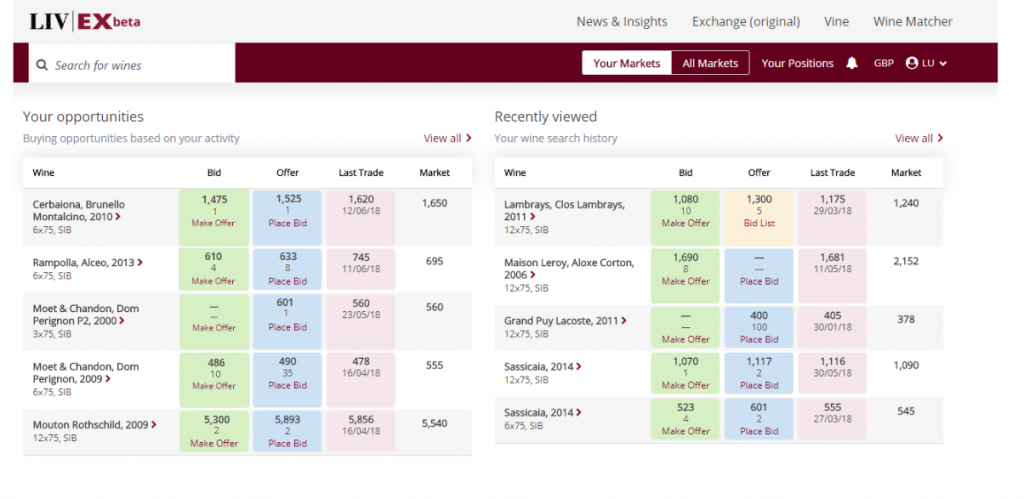This screenshot has width=1024, height=499.
Task: Make Offer on Lambrays bid 1,080
Action: (x=686, y=223)
